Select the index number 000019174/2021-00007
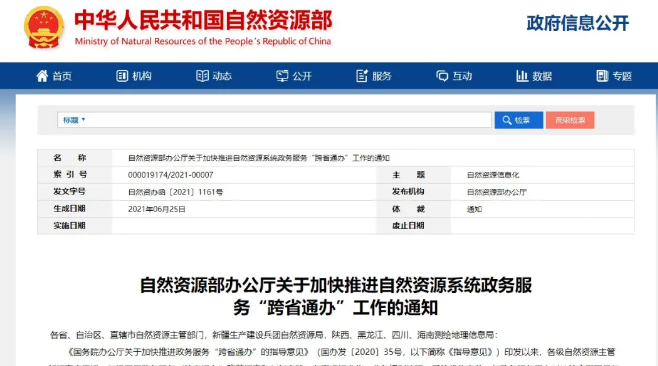 pyautogui.click(x=170, y=175)
